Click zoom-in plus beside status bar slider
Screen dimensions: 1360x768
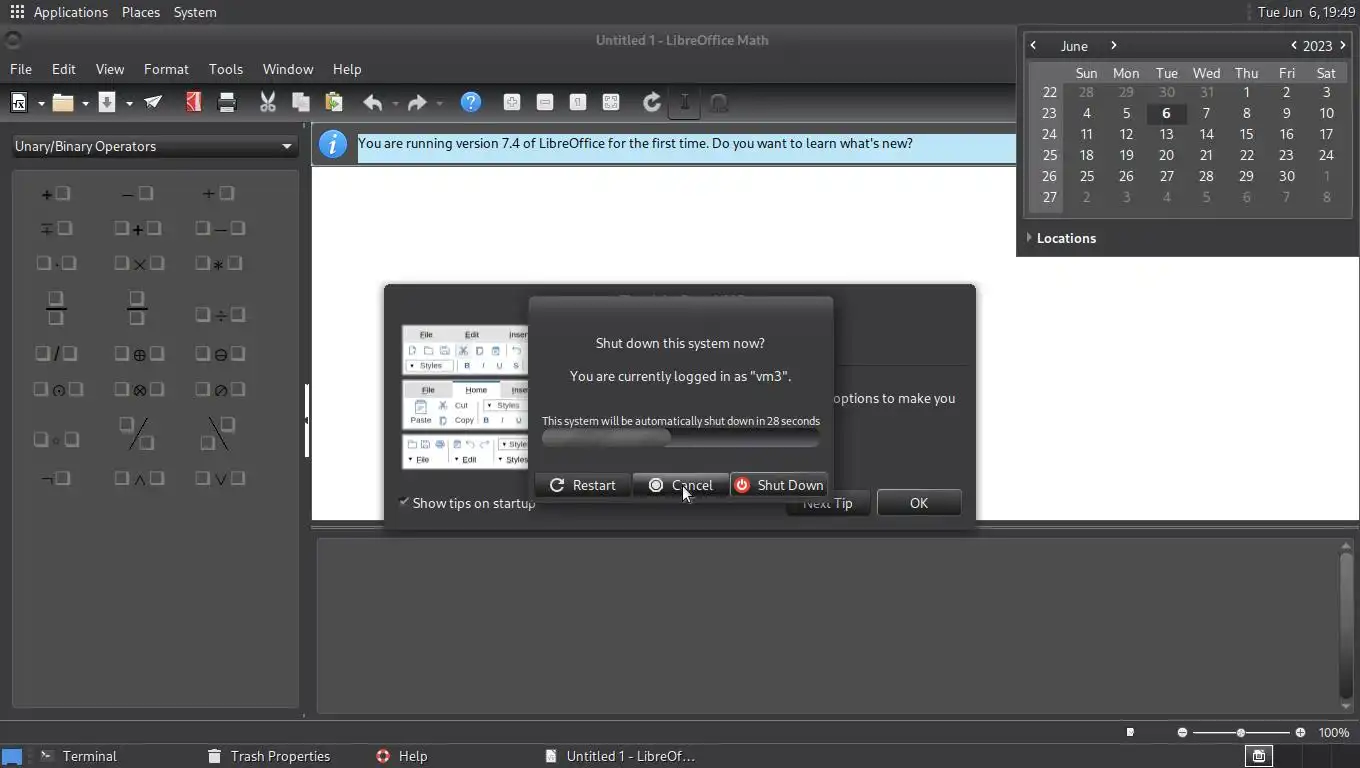(1300, 733)
